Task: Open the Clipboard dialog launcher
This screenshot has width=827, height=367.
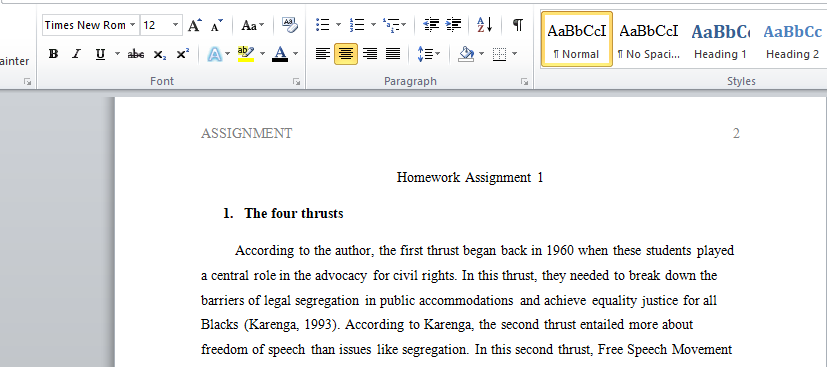Action: pyautogui.click(x=27, y=82)
